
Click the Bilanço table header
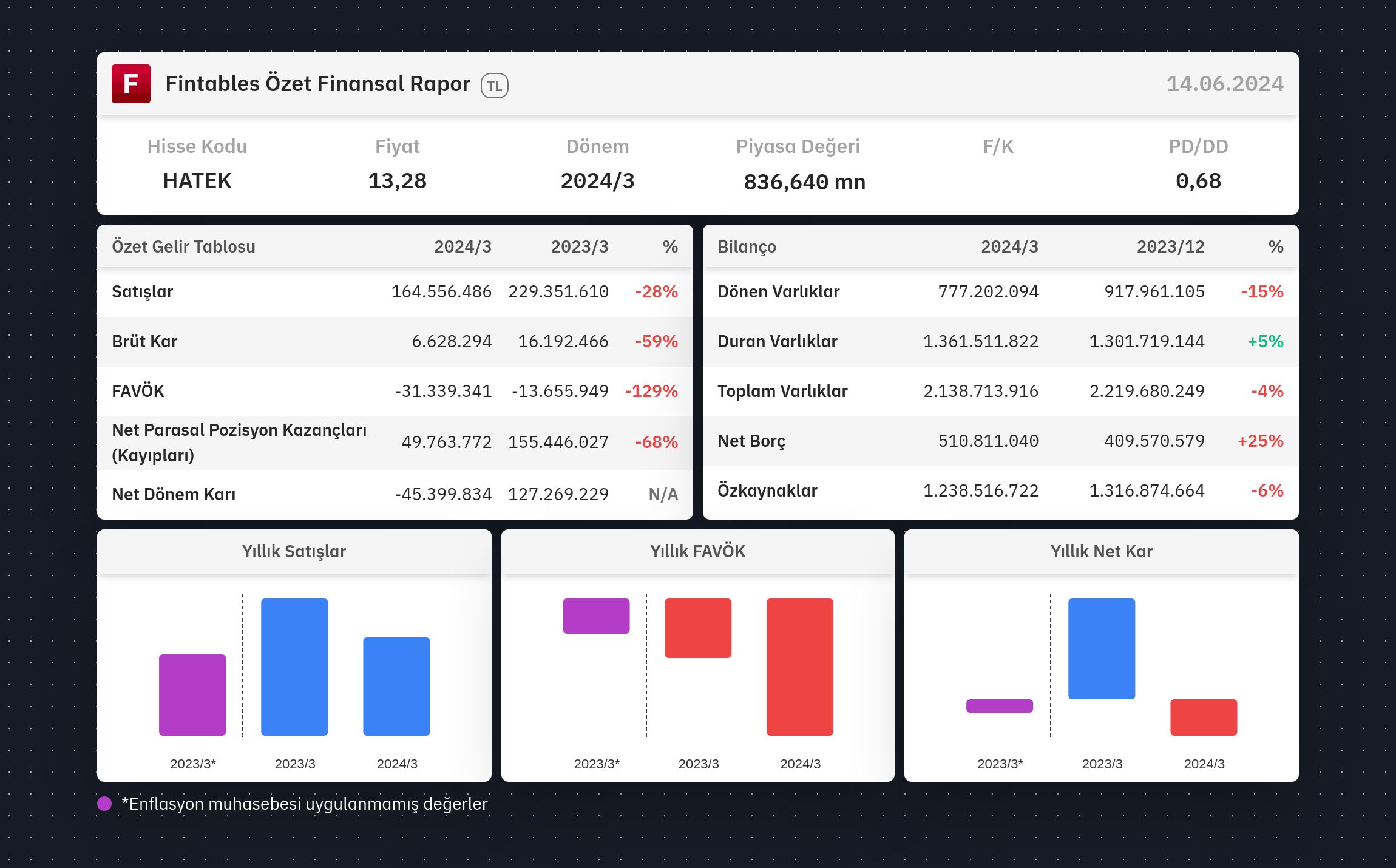747,246
